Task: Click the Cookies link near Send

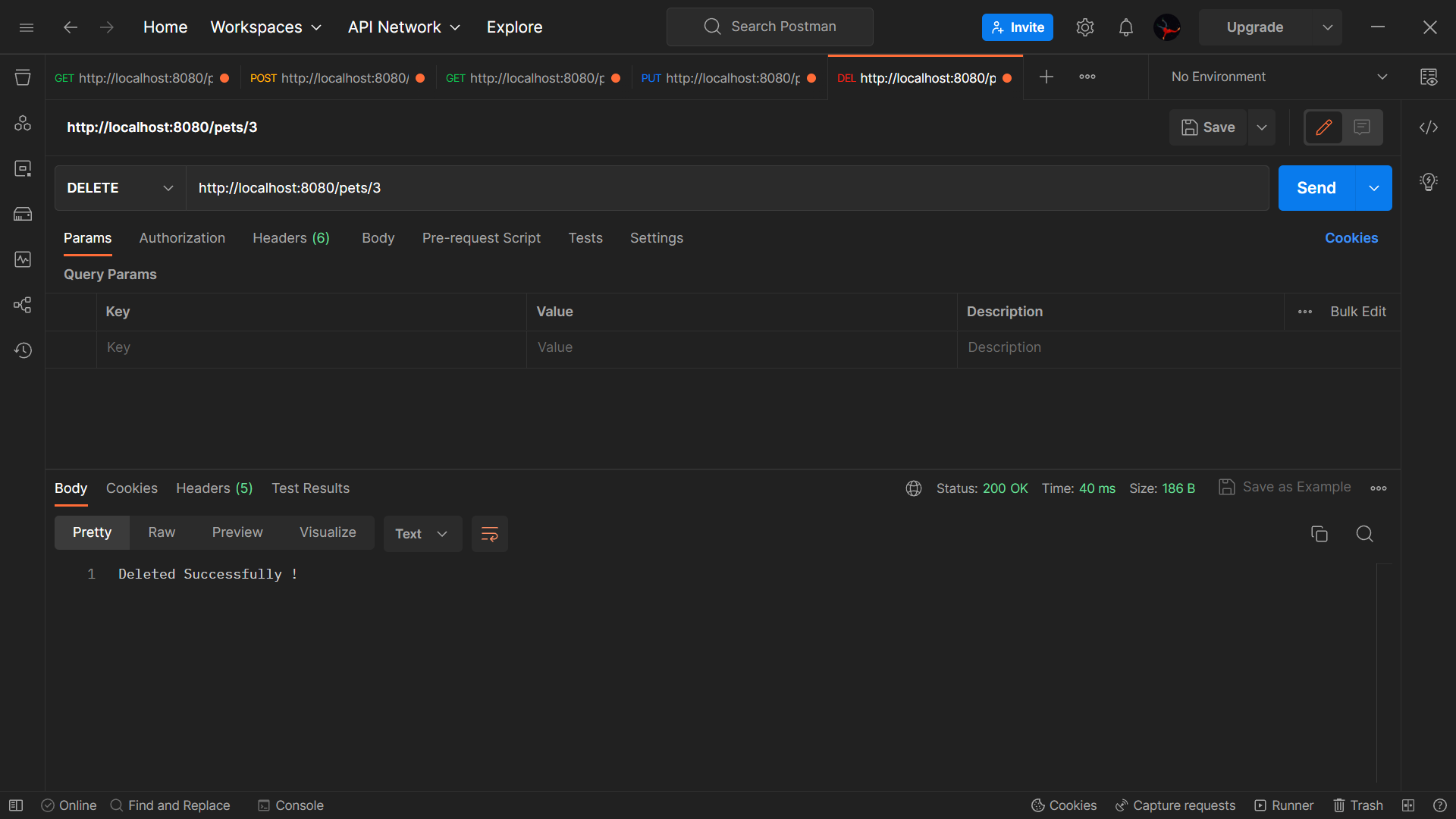Action: [x=1351, y=238]
